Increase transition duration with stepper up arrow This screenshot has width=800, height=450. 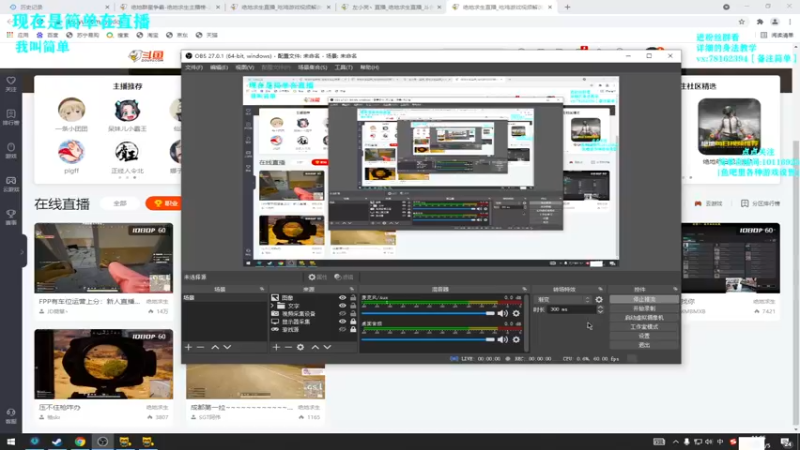click(600, 307)
